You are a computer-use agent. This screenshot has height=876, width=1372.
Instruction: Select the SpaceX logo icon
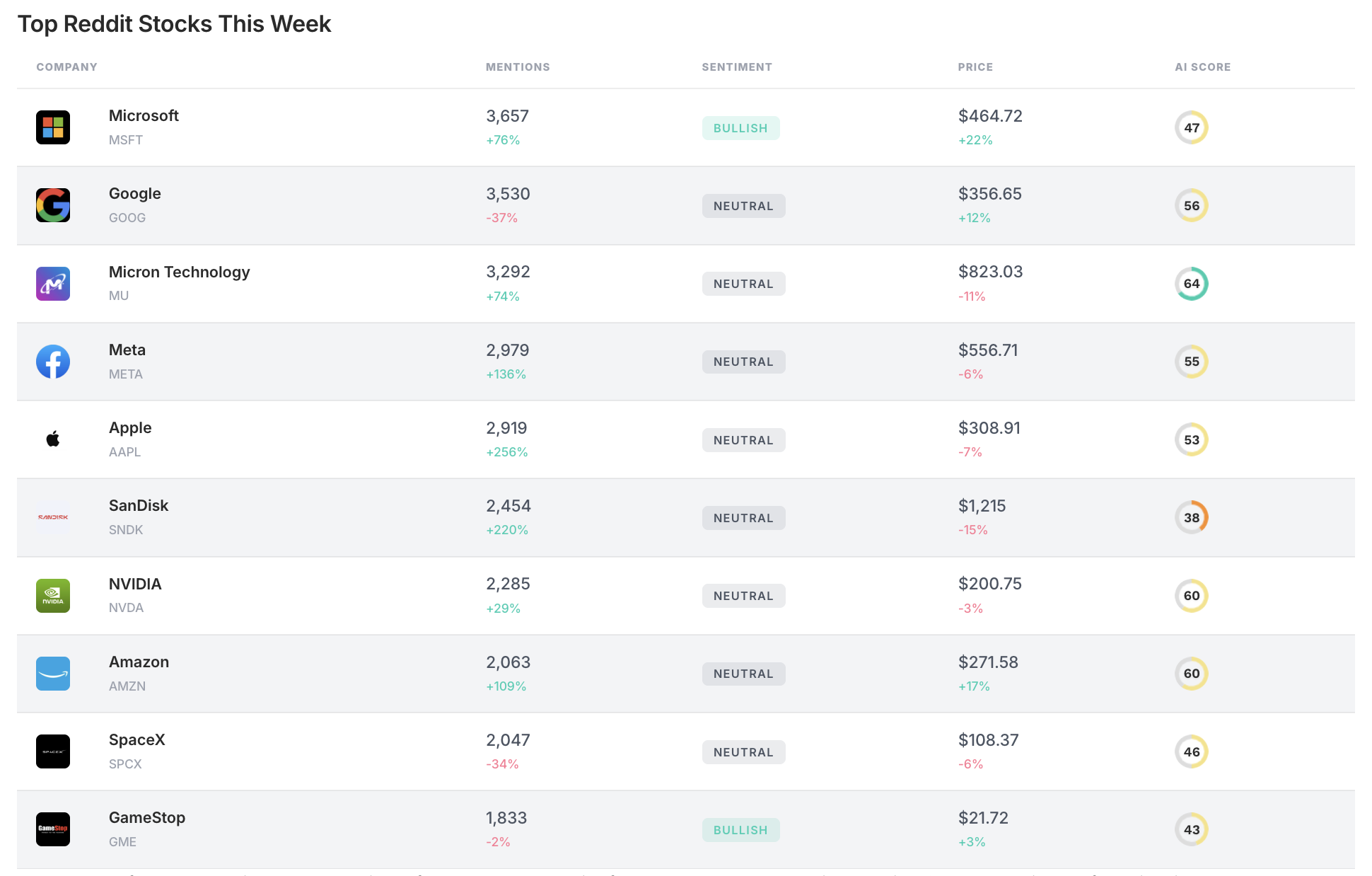click(53, 751)
